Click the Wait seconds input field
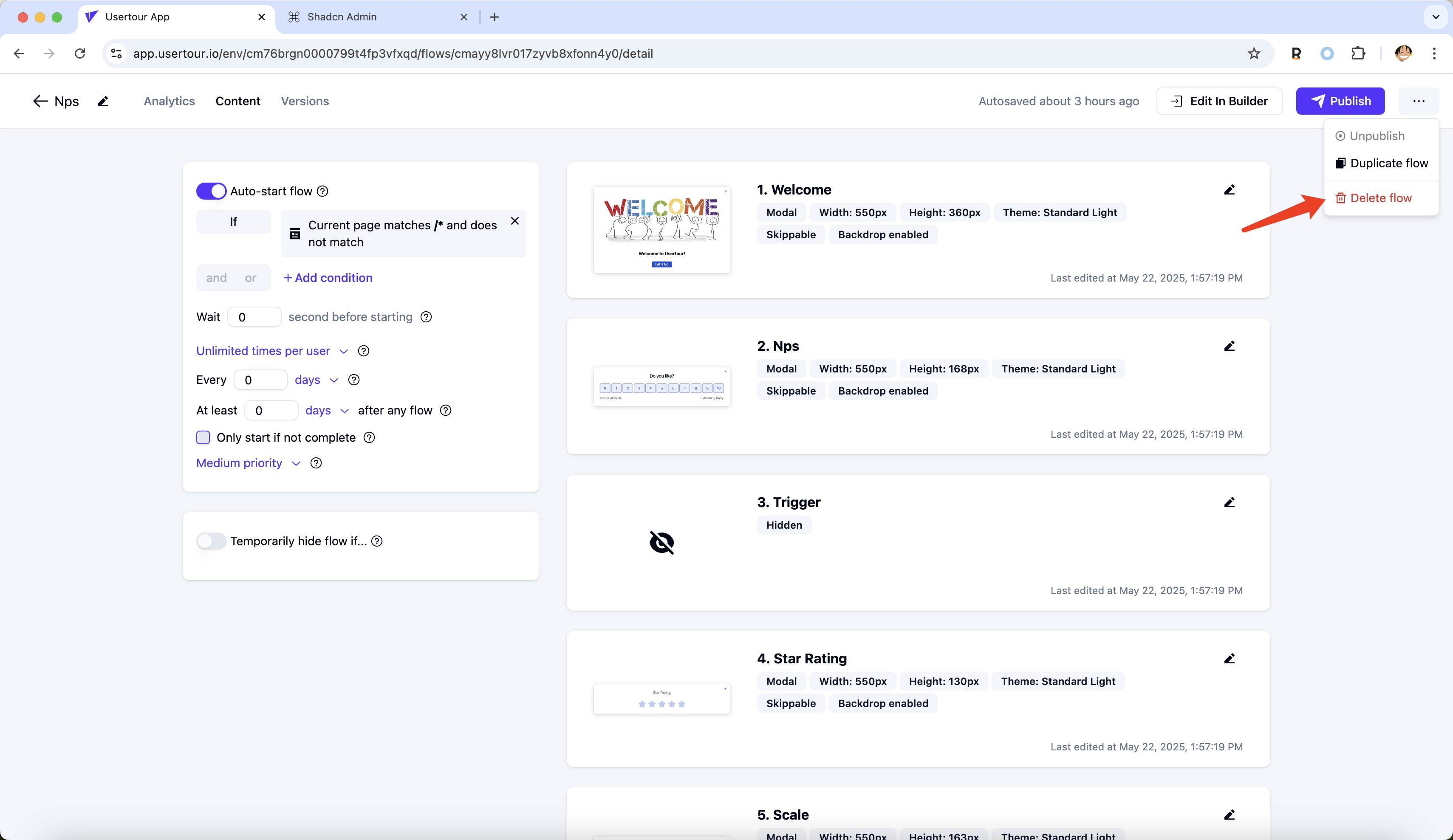The height and width of the screenshot is (840, 1453). pos(254,317)
